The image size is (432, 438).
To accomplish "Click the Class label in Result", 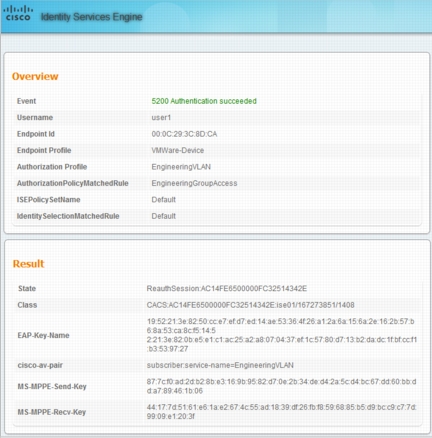I will tap(27, 305).
